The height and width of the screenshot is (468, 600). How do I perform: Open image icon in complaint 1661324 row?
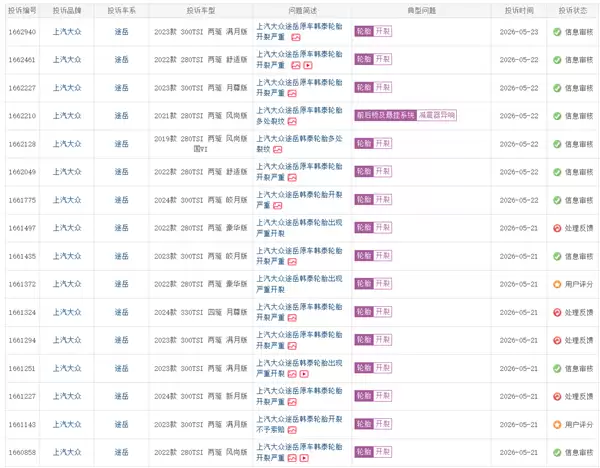[292, 318]
